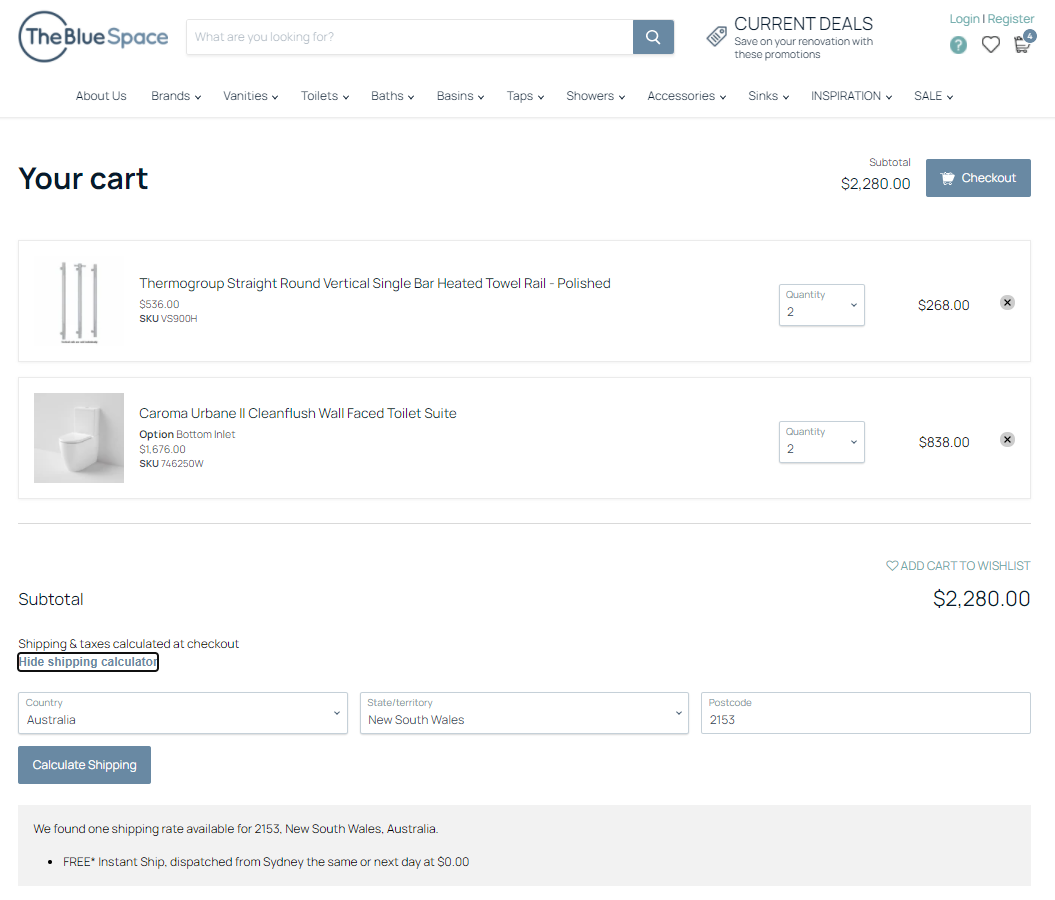The height and width of the screenshot is (900, 1055).
Task: Open the About Us page
Action: (101, 96)
